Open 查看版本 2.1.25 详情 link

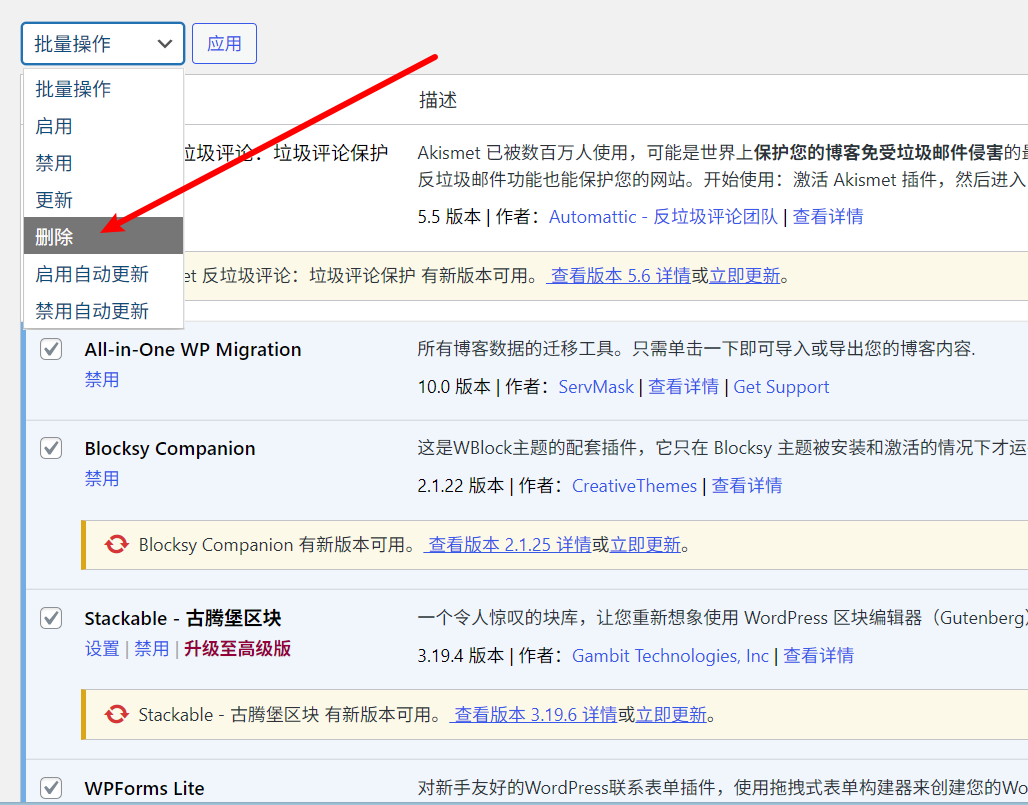pyautogui.click(x=507, y=545)
